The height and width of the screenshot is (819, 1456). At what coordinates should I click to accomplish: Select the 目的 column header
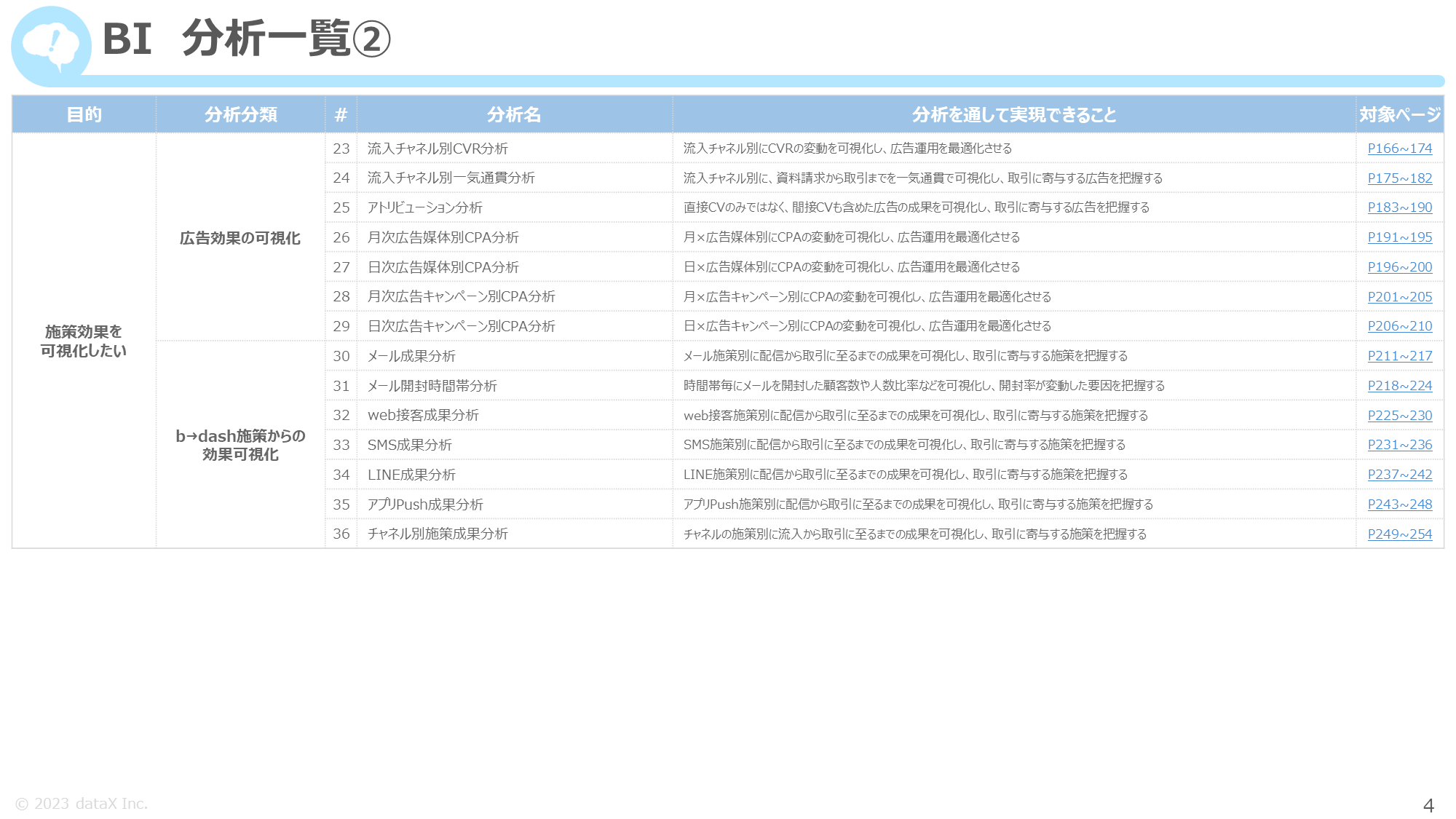[x=84, y=114]
